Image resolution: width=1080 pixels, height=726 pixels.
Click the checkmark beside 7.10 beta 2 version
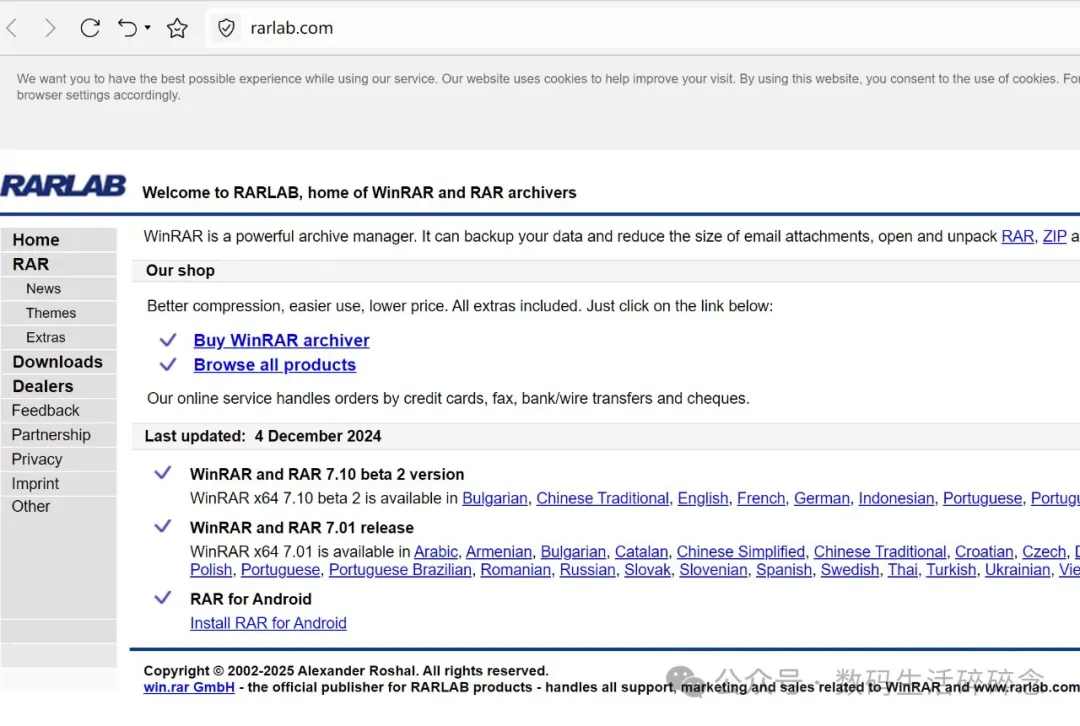[163, 473]
